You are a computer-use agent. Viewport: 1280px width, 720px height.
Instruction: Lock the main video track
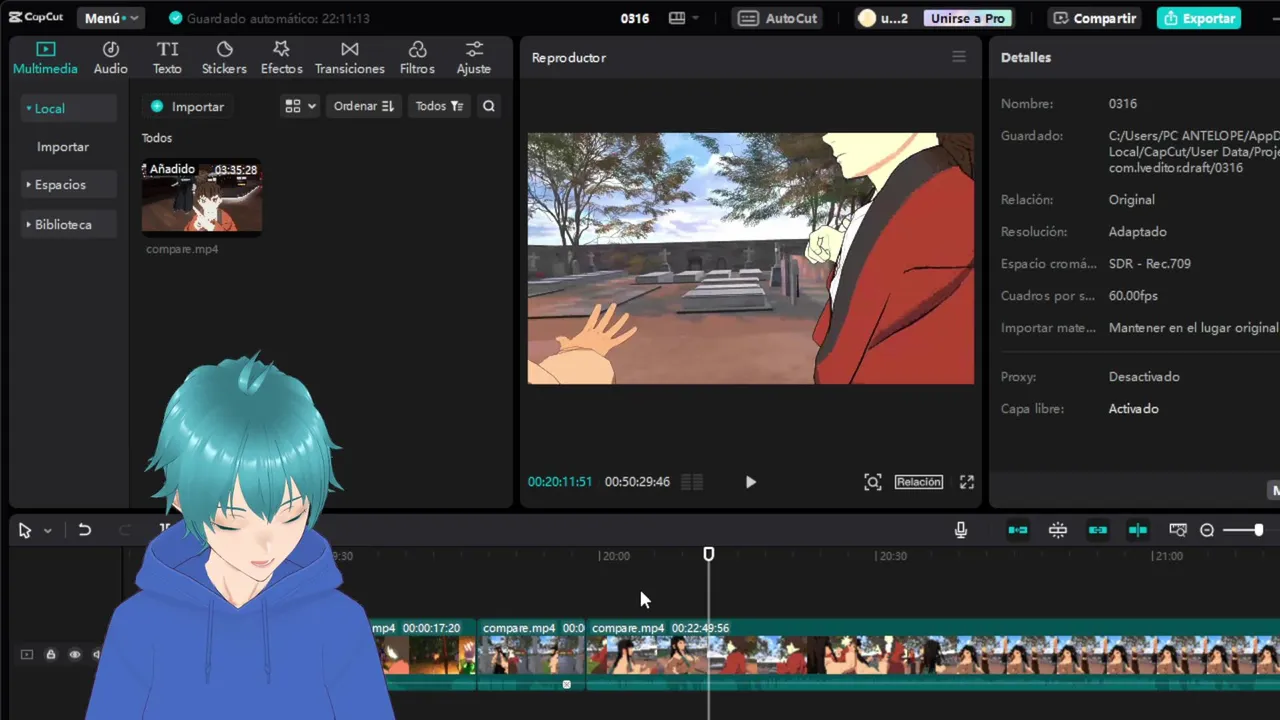(x=51, y=655)
